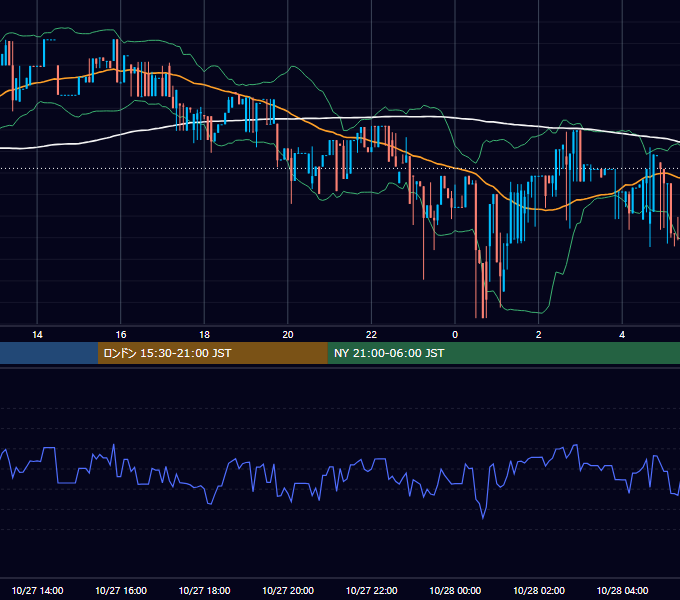Click the 10/27 14:00 date label
The image size is (680, 600).
[37, 590]
